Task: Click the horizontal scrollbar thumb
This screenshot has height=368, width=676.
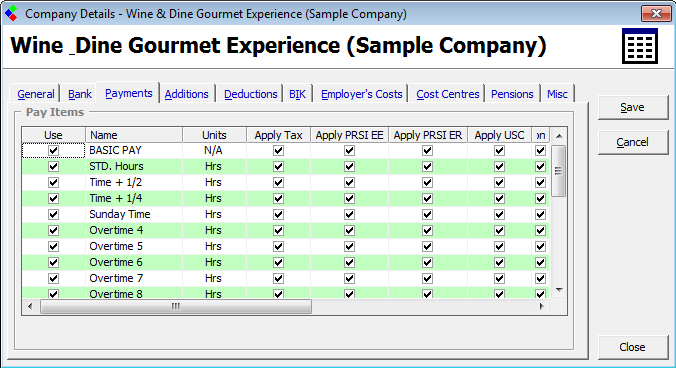Action: pyautogui.click(x=176, y=306)
